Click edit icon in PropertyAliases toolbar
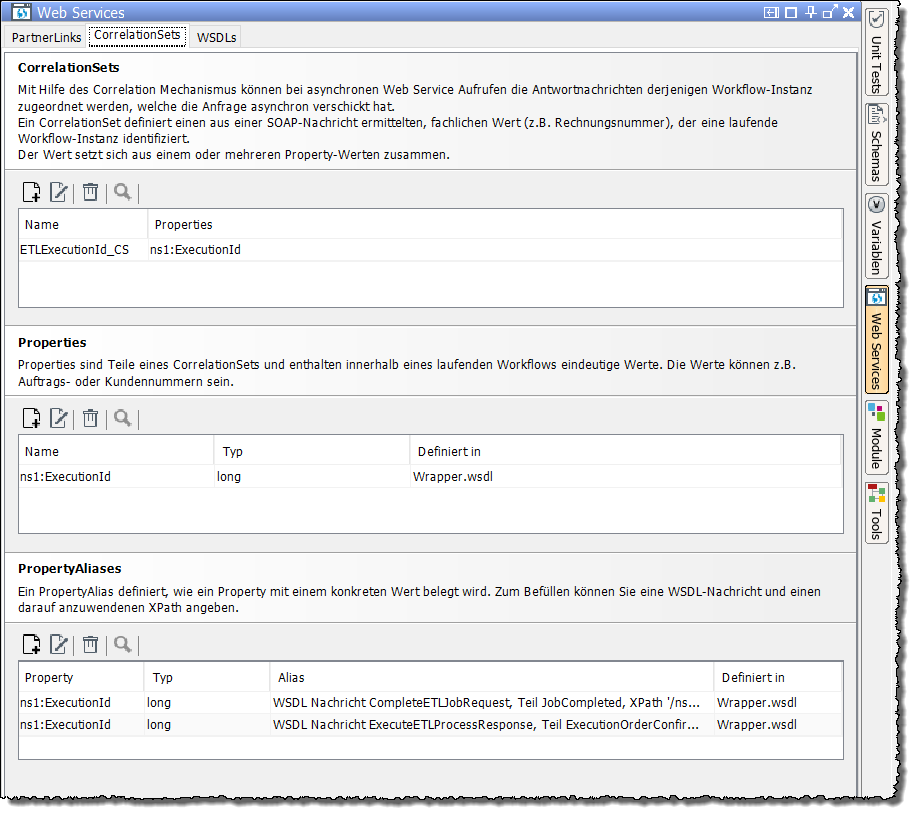Screen dimensions: 917x817 pos(59,644)
